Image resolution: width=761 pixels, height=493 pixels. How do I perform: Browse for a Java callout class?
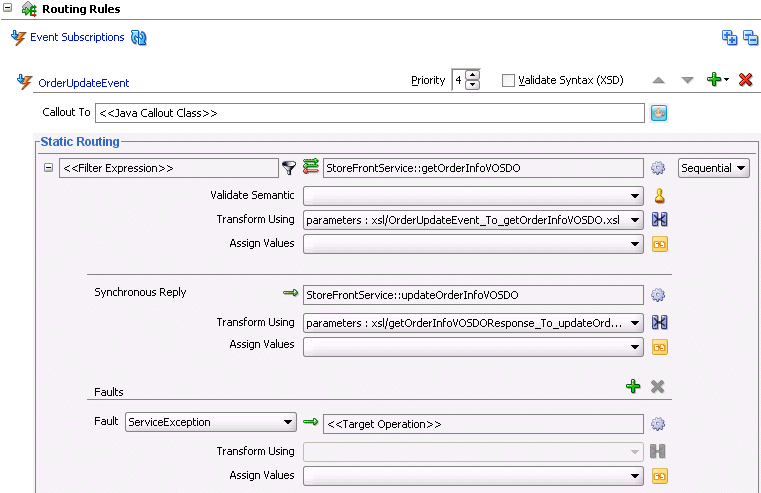coord(659,113)
